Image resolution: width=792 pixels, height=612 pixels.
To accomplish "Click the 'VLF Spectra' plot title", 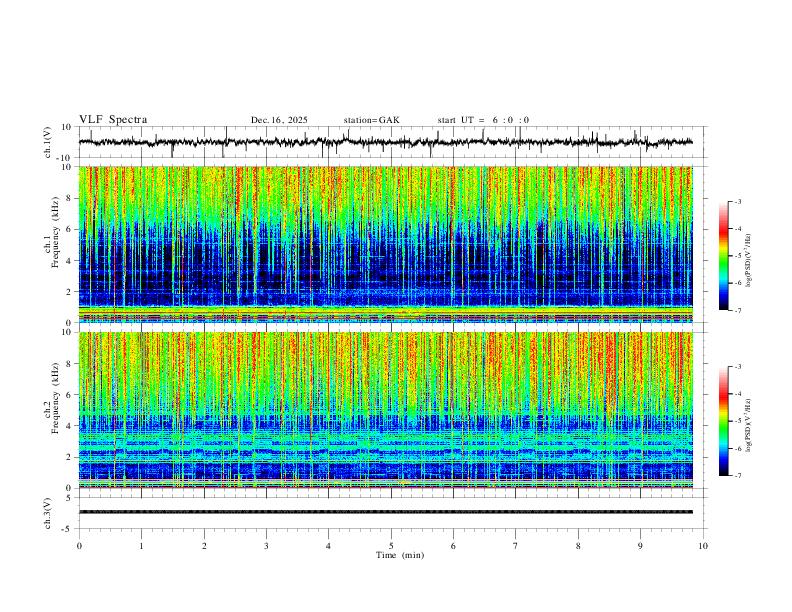I will point(113,120).
